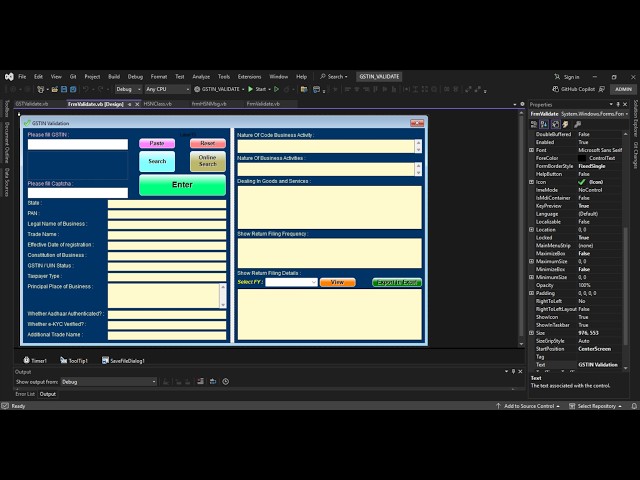Click the Open File folder icon
The height and width of the screenshot is (480, 640).
coord(55,89)
